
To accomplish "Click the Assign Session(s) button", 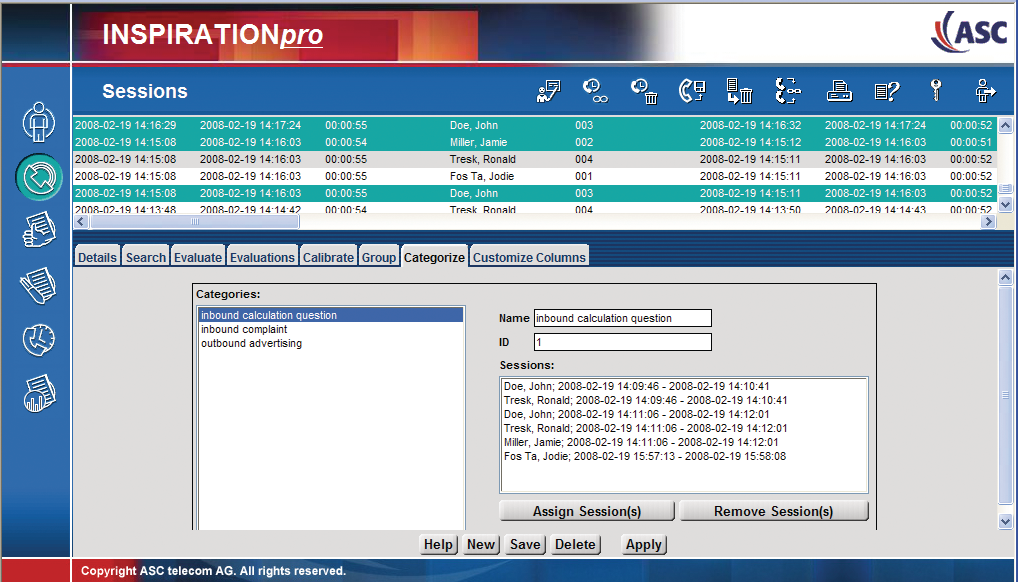I will (586, 510).
